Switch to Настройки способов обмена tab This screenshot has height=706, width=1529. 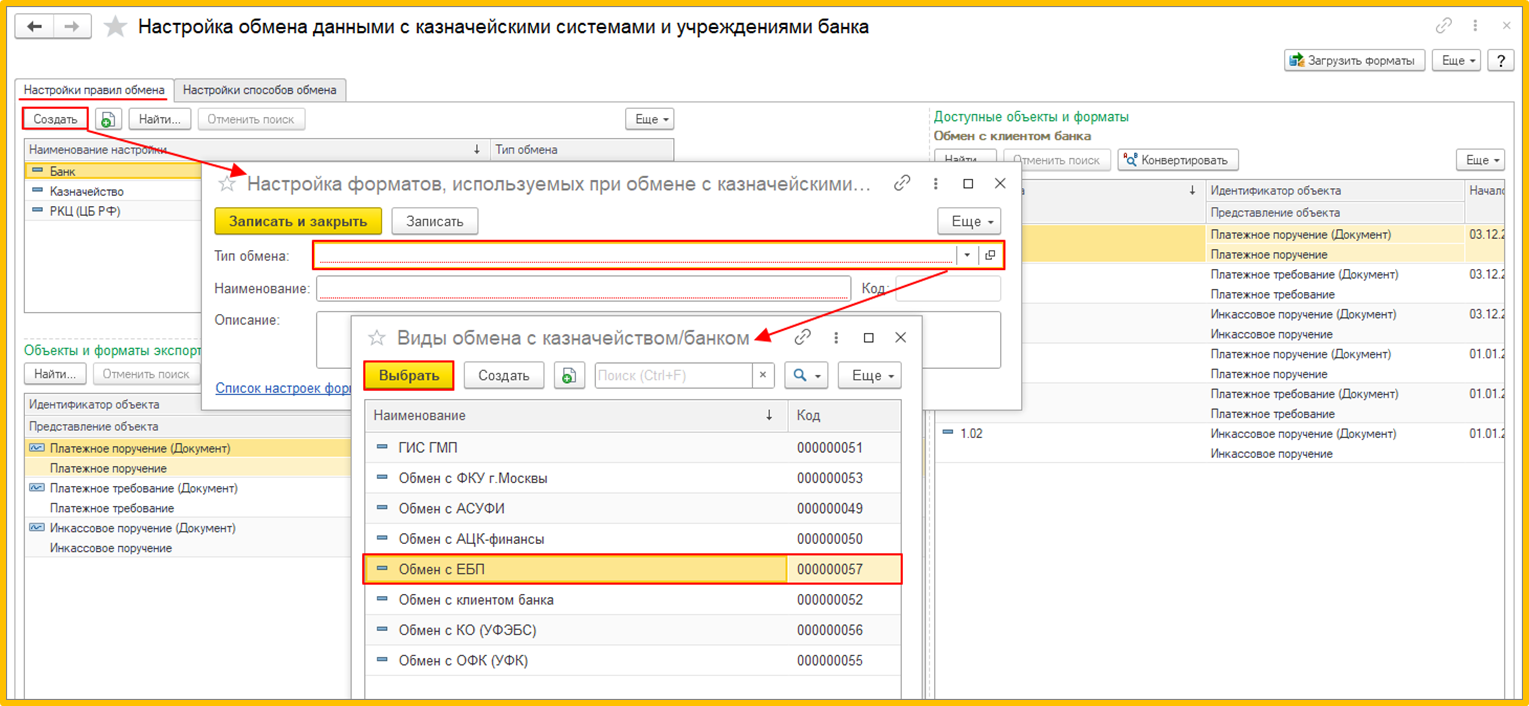pyautogui.click(x=260, y=90)
